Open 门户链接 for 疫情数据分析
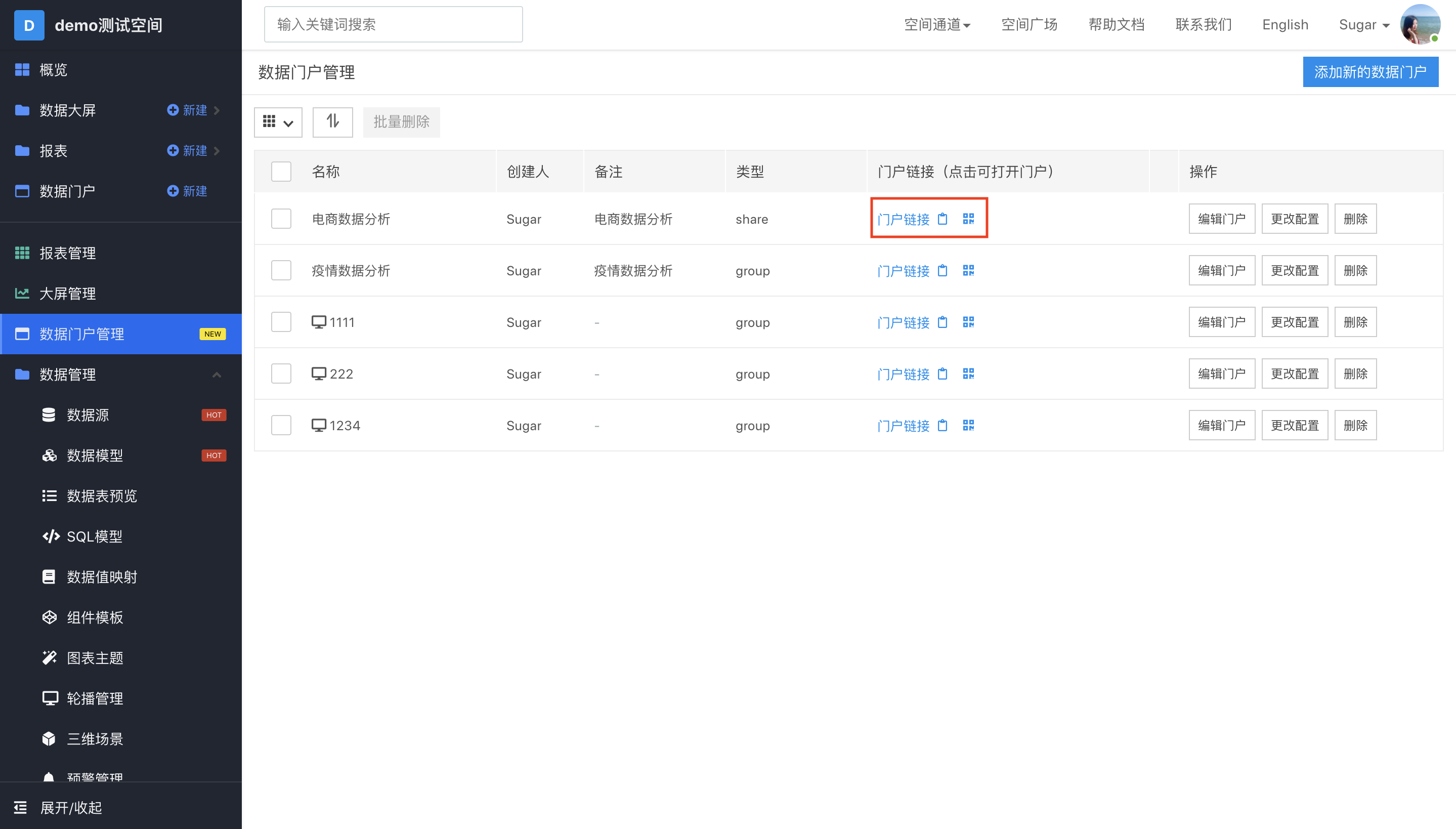Viewport: 1456px width, 829px height. pyautogui.click(x=903, y=270)
